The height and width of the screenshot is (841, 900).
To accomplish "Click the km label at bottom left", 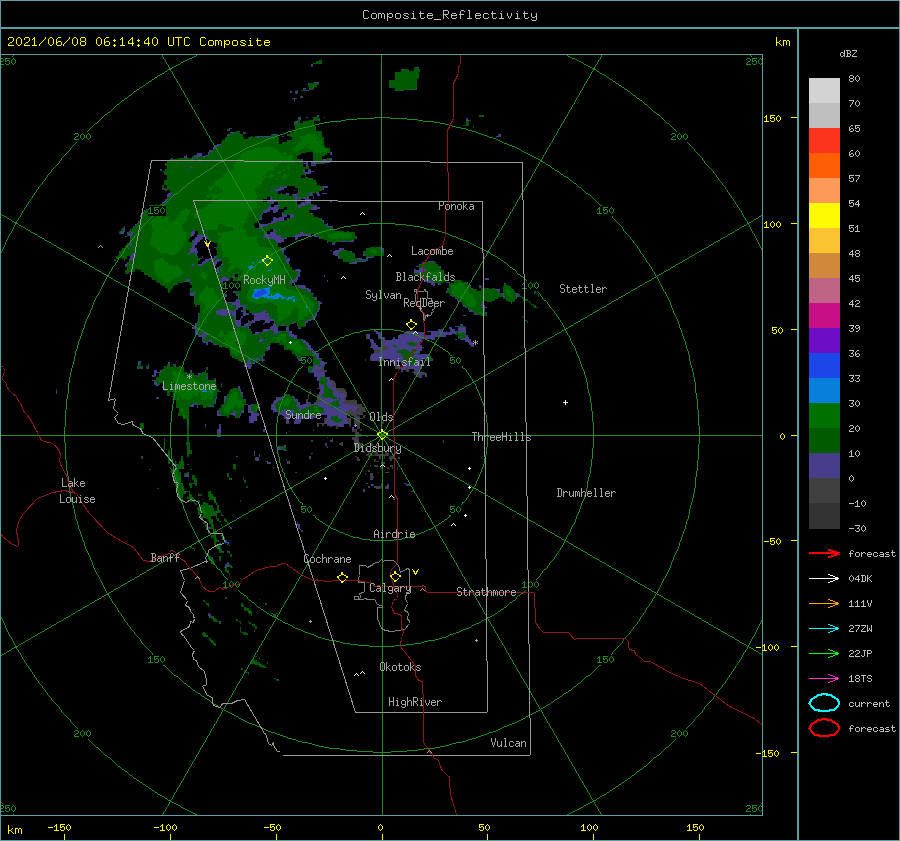I will (14, 830).
